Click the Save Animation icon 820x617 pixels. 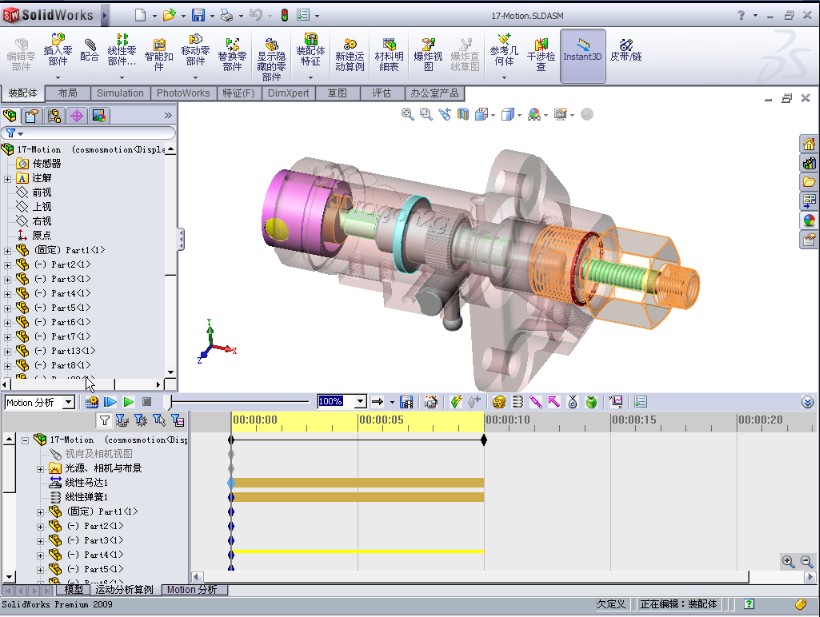(x=406, y=402)
